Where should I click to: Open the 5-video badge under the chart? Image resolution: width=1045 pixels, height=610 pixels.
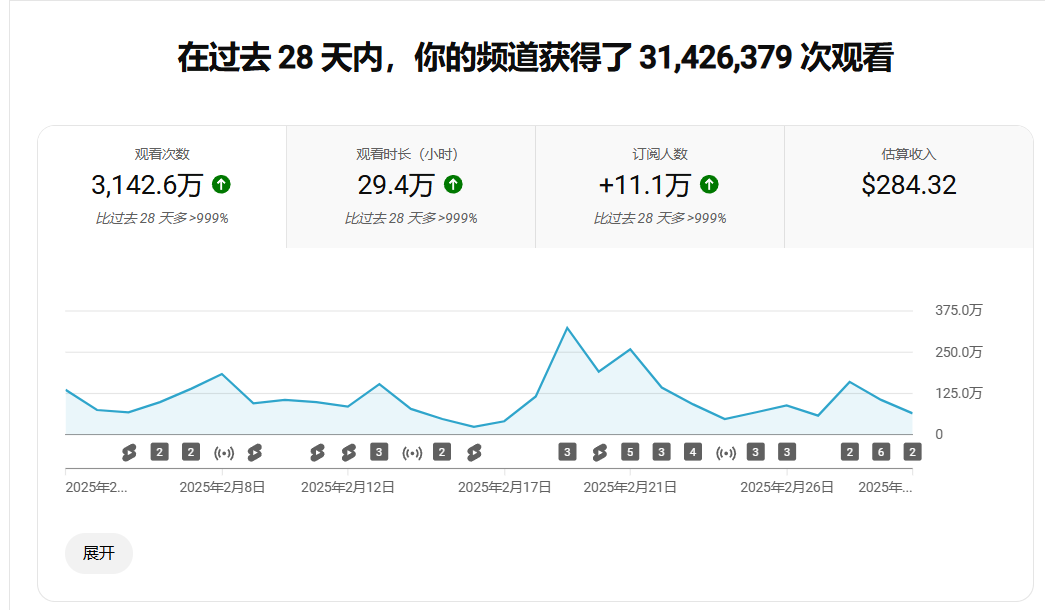[x=630, y=453]
